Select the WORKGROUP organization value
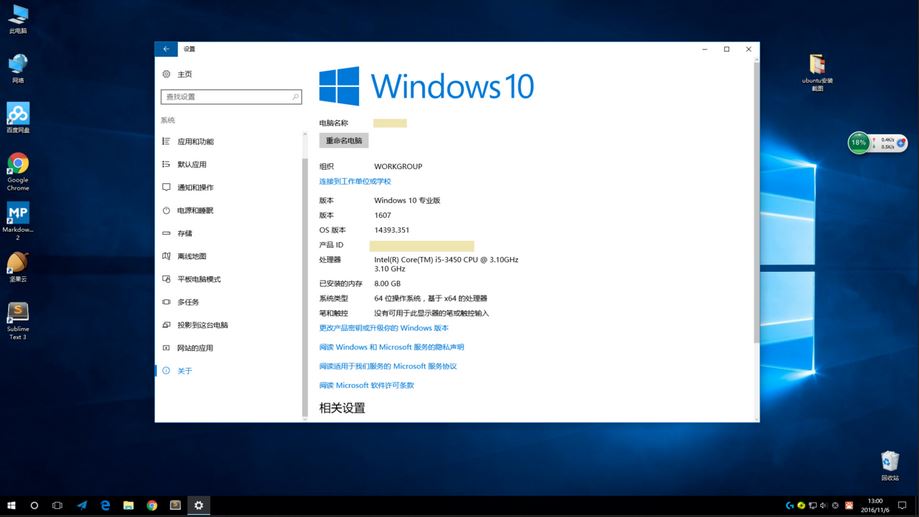 click(x=398, y=166)
